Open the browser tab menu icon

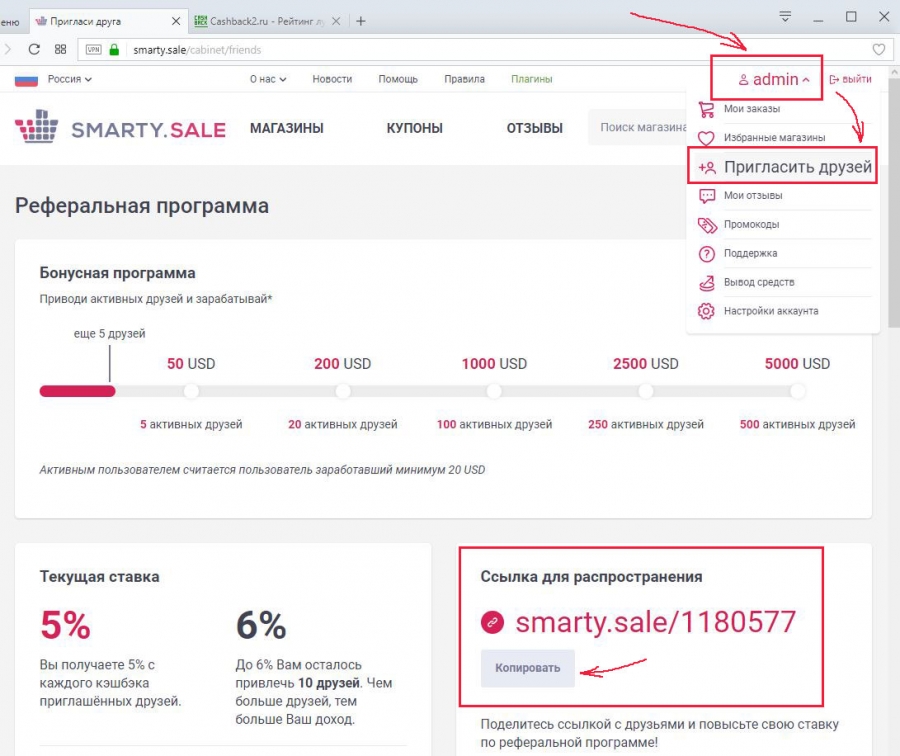point(785,17)
